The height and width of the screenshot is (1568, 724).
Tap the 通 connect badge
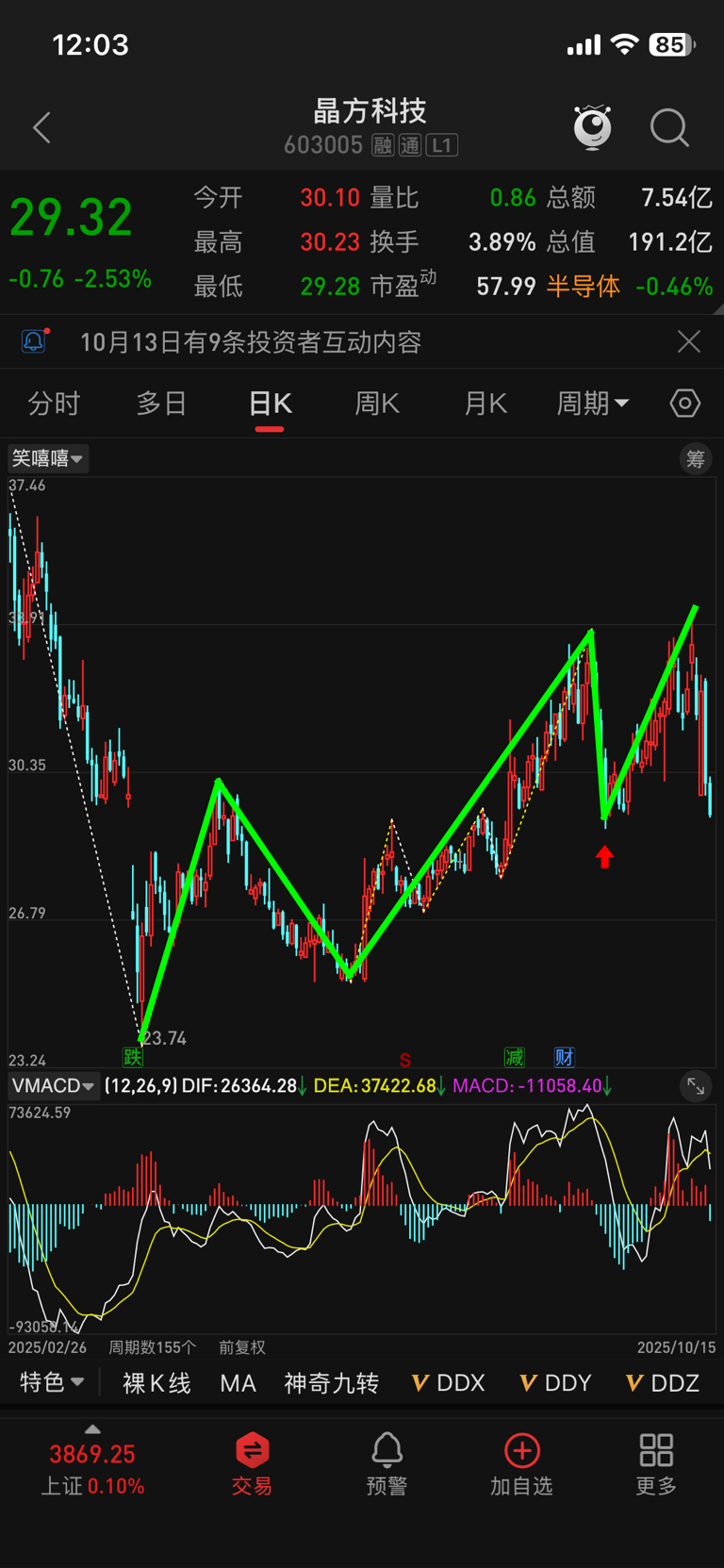[409, 145]
